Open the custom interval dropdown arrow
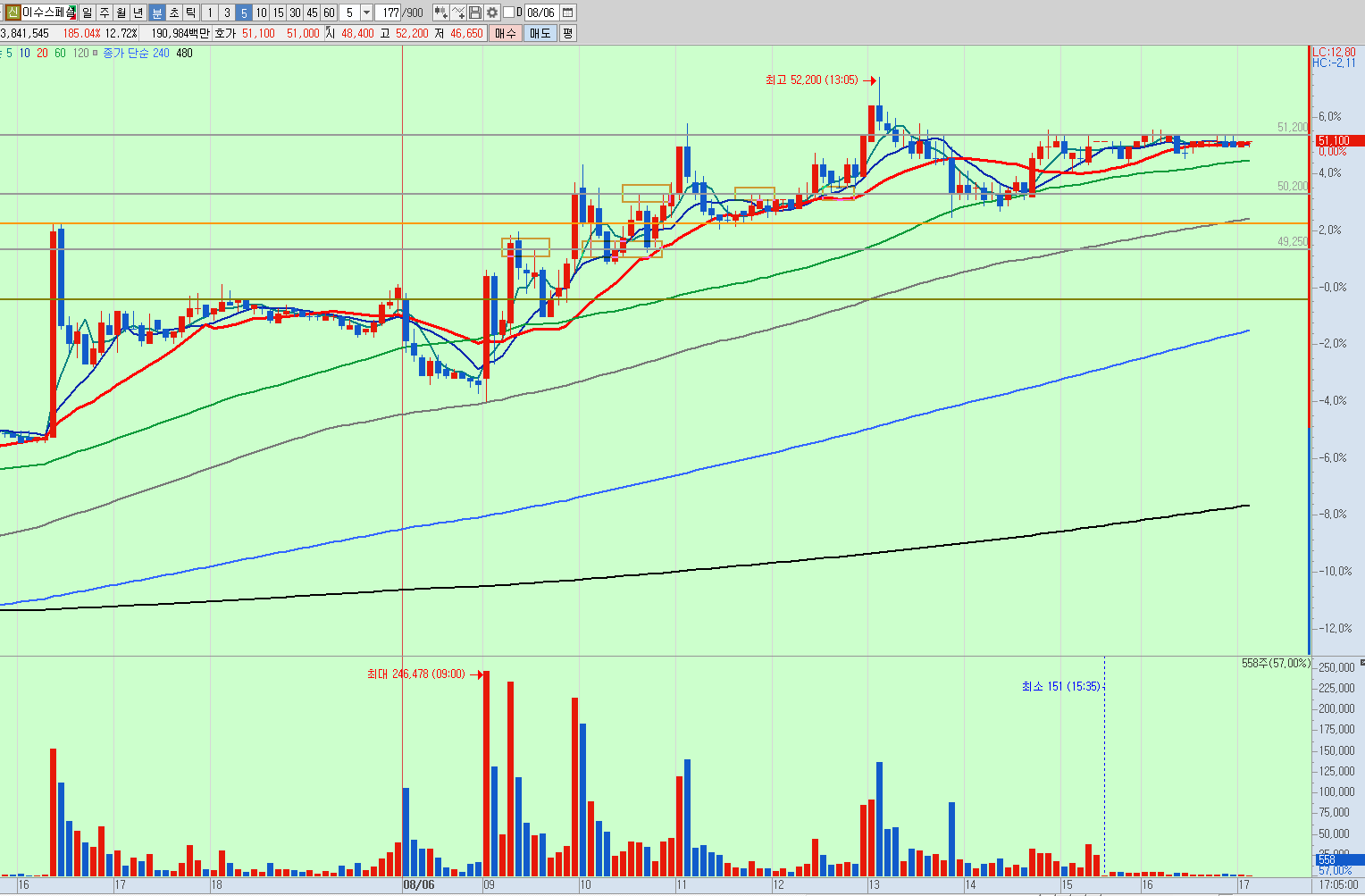 [366, 13]
